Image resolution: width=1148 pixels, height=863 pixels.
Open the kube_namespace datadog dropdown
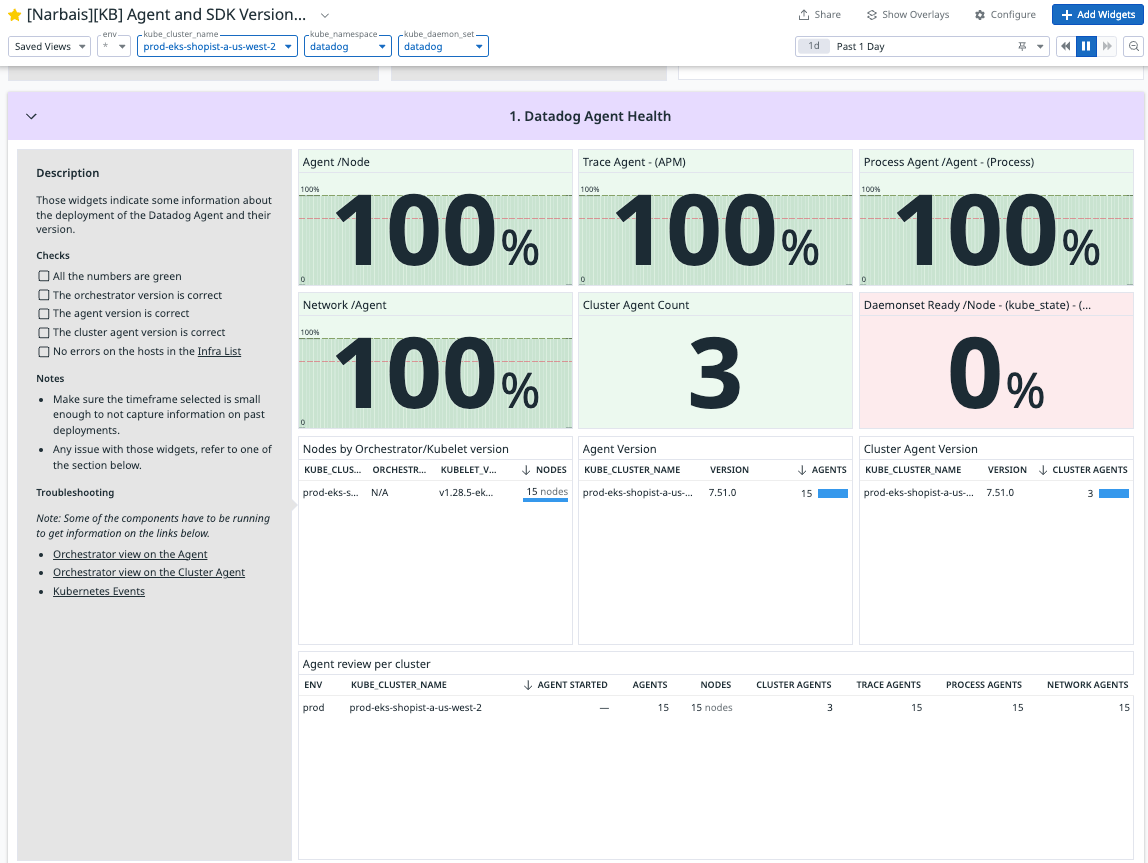[348, 46]
